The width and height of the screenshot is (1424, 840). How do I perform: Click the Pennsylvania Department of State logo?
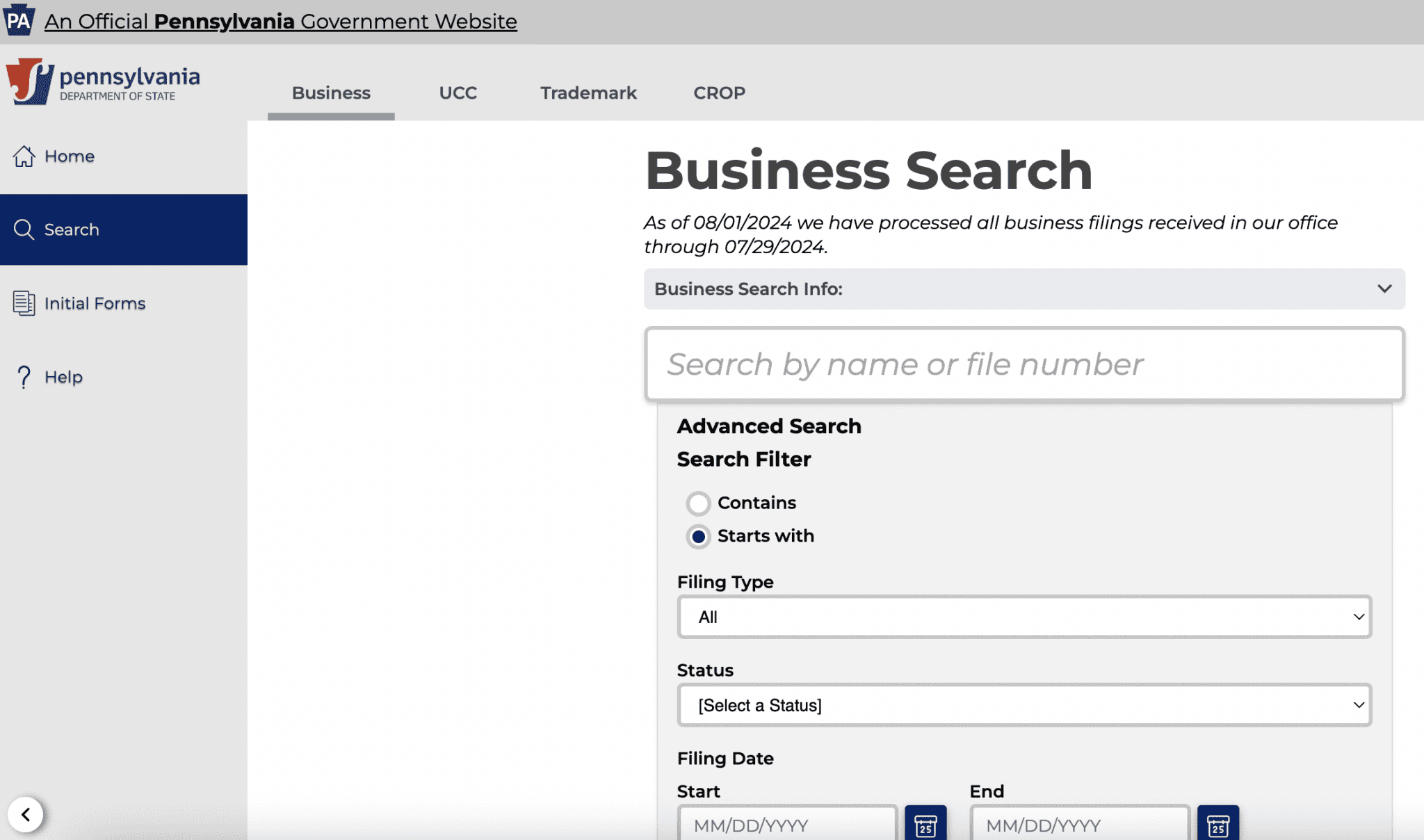click(x=103, y=82)
